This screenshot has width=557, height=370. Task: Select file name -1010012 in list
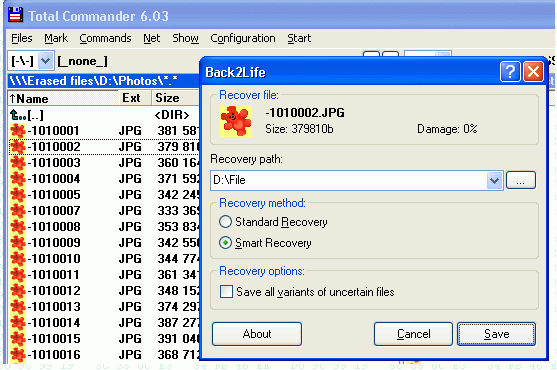(x=54, y=291)
